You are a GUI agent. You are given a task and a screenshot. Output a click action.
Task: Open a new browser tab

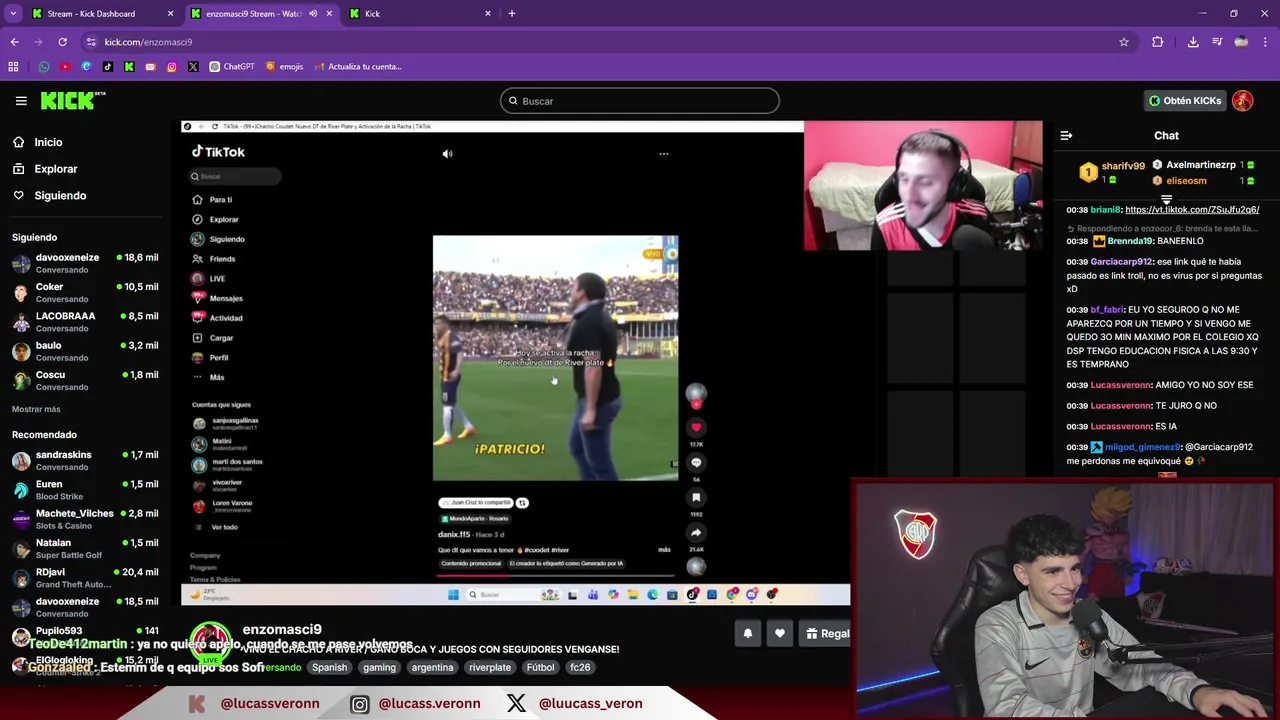pyautogui.click(x=512, y=14)
